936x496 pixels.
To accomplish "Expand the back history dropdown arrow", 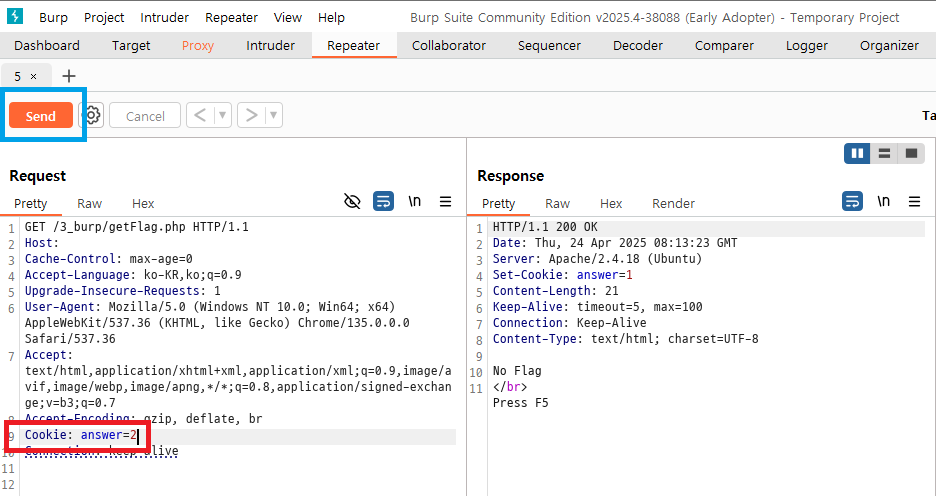I will tap(223, 115).
